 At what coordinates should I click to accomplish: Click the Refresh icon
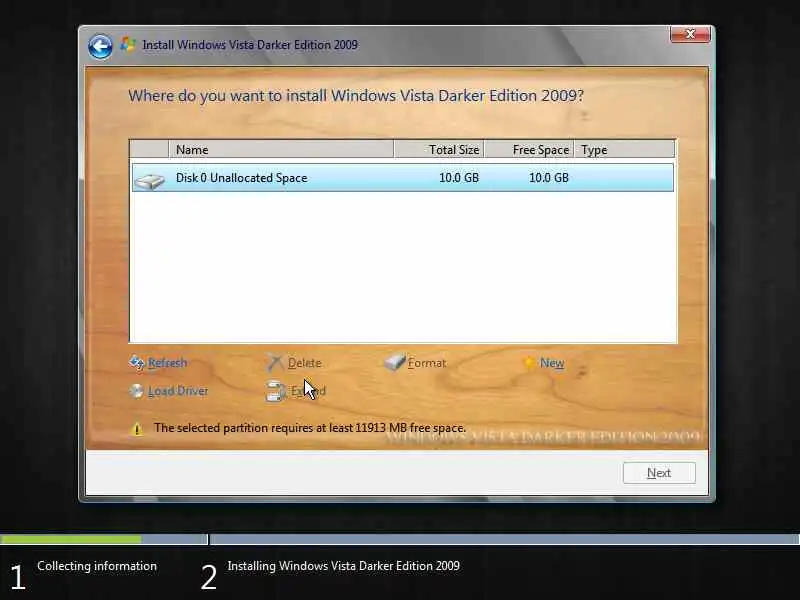coord(136,363)
